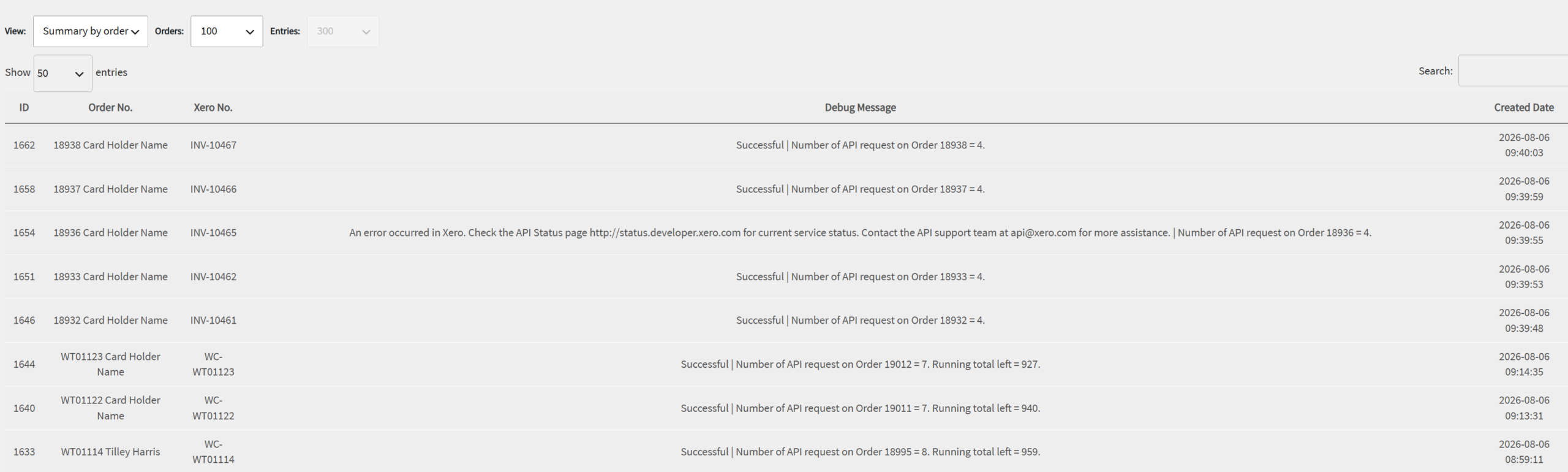Open the disabled Entries 300 dropdown
The image size is (1568, 472).
[x=343, y=31]
